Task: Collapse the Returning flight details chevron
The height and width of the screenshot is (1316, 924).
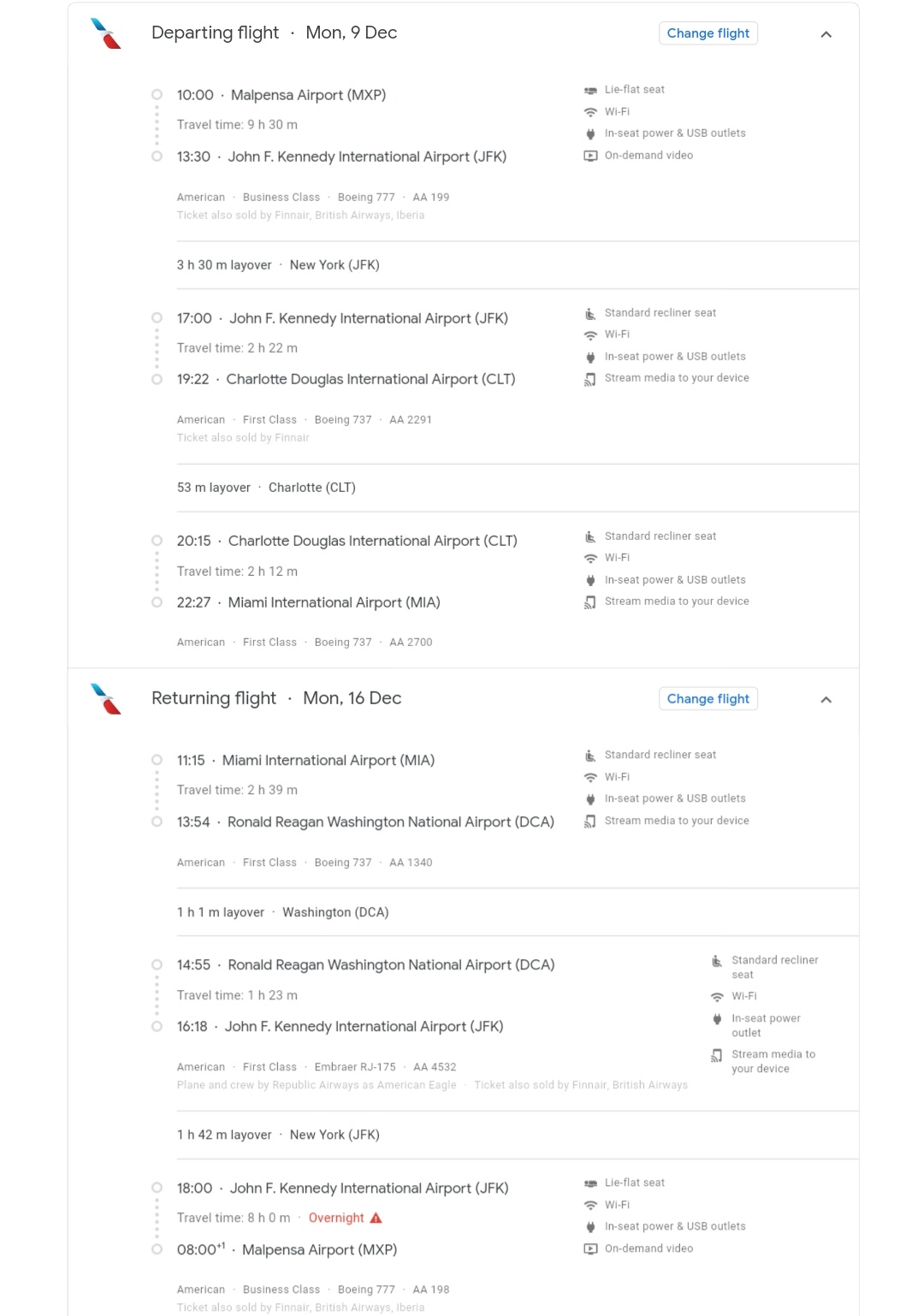Action: click(826, 700)
